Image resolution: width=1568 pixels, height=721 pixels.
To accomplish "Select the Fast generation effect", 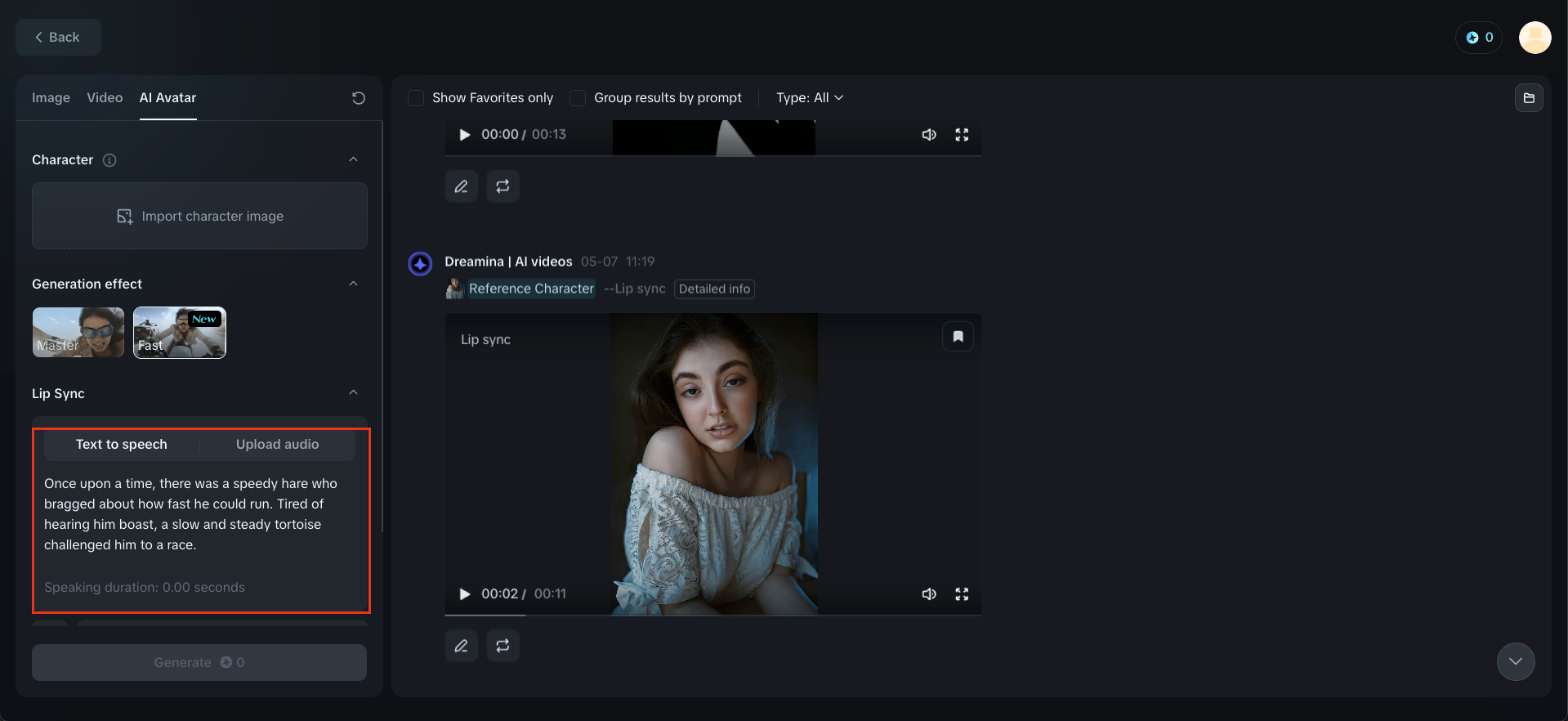I will [x=180, y=332].
